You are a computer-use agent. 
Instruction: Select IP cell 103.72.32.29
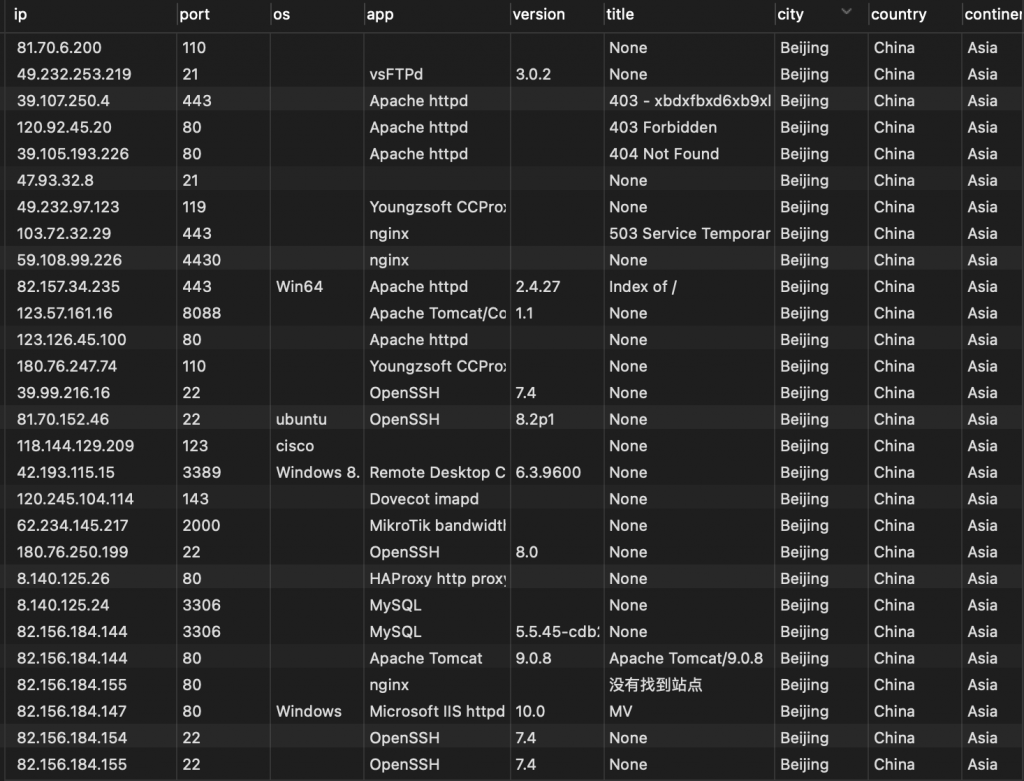coord(64,234)
